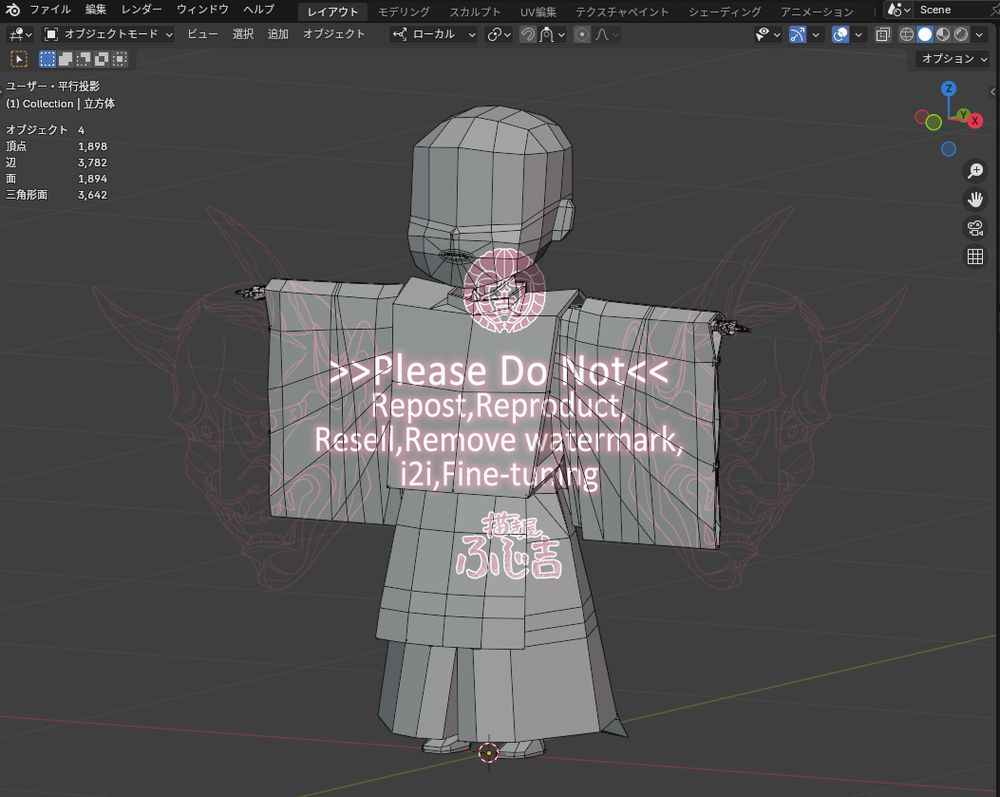This screenshot has width=1000, height=797.
Task: Click the zoom magnifier navigation icon
Action: coord(975,171)
